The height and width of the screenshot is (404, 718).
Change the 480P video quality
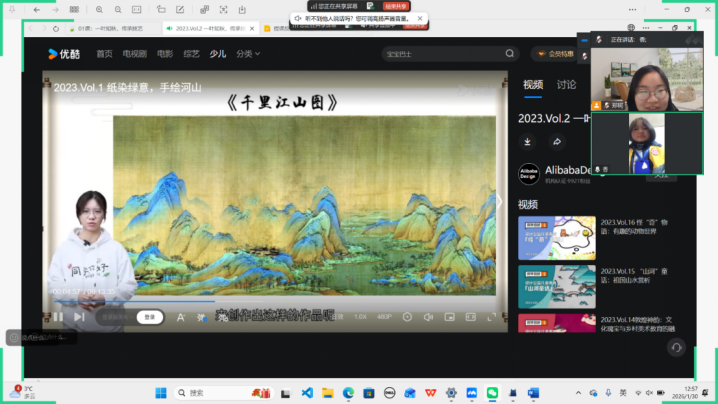coord(384,317)
